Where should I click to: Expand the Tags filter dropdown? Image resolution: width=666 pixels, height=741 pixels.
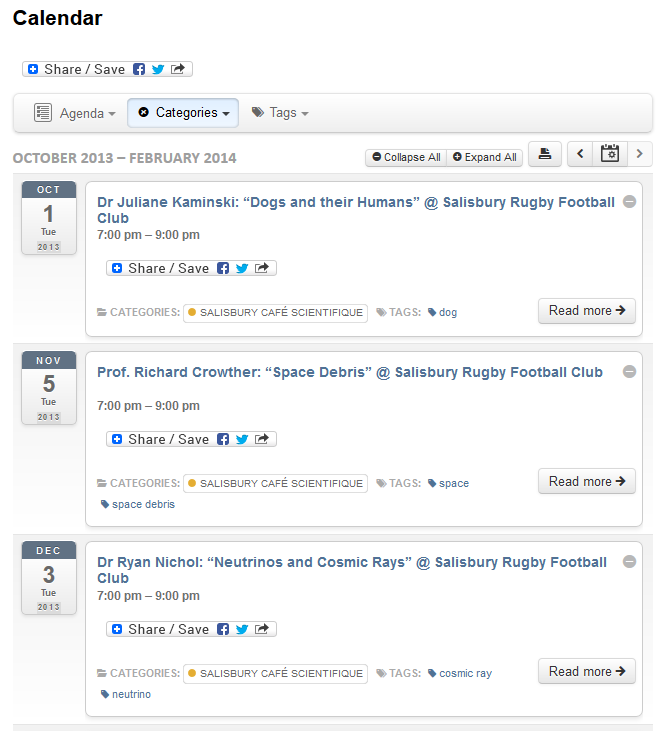click(280, 113)
